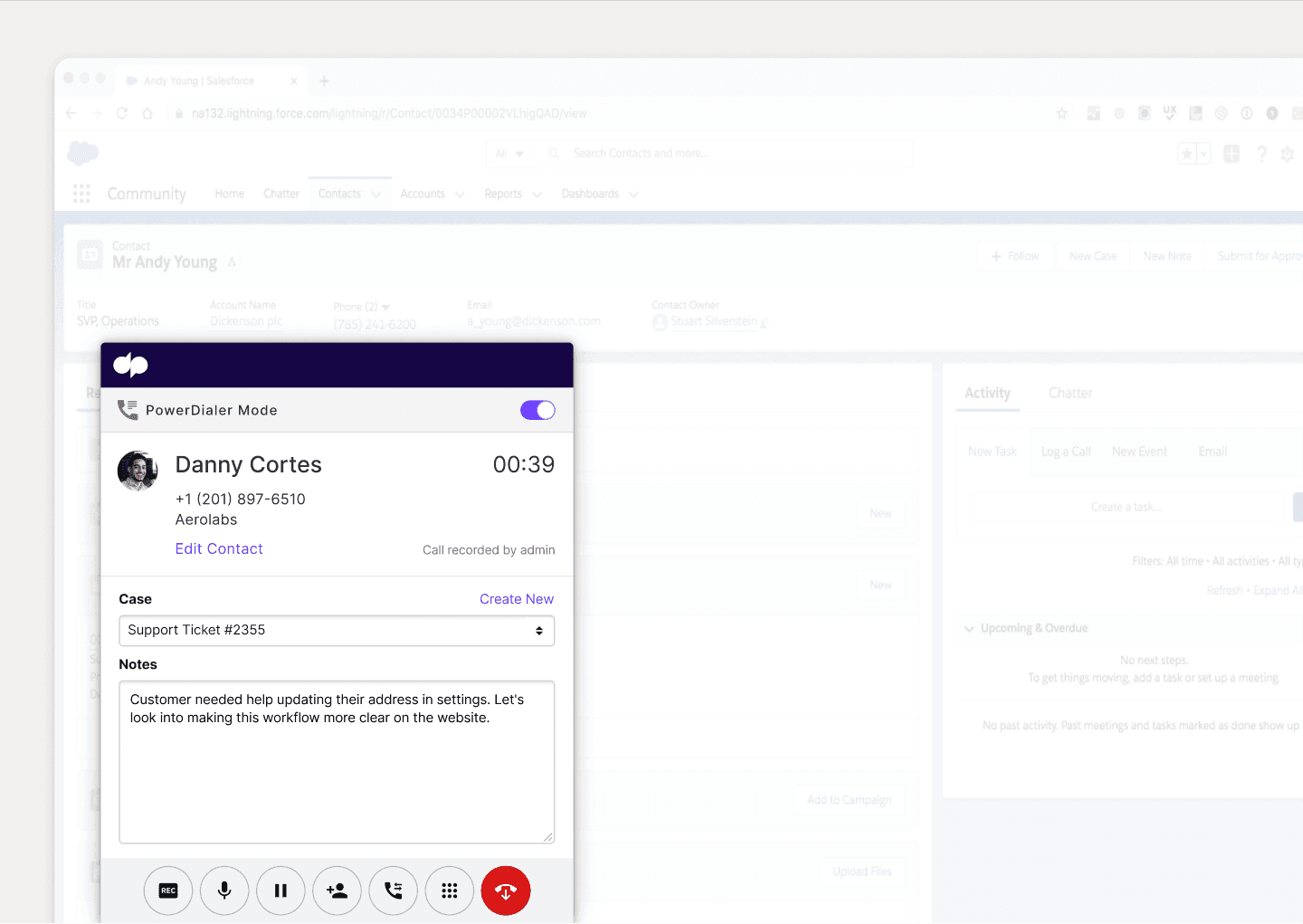Collapse the Upcoming & Overdue section
Image resolution: width=1303 pixels, height=924 pixels.
pyautogui.click(x=968, y=628)
